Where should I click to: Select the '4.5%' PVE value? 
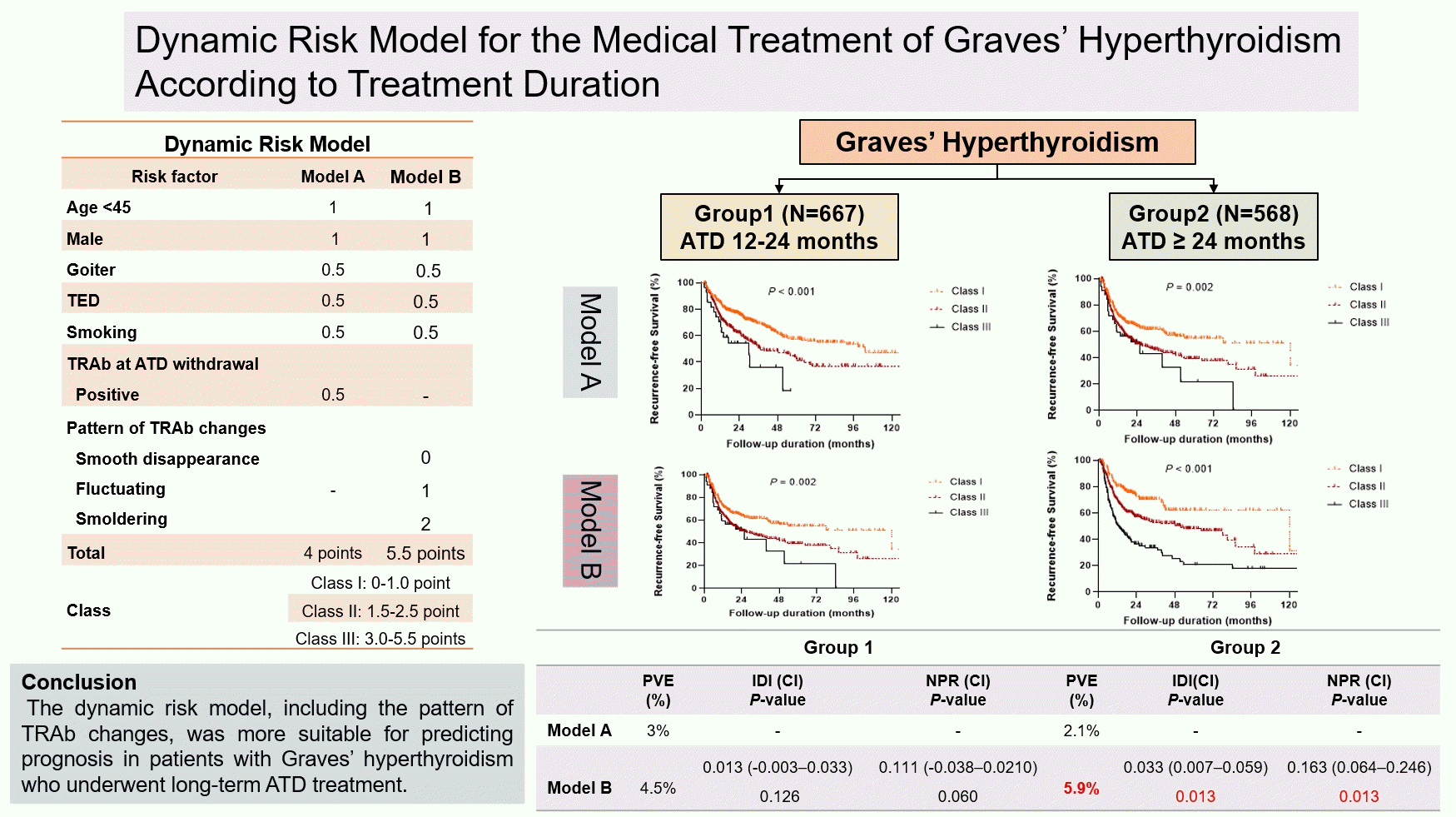pyautogui.click(x=658, y=788)
